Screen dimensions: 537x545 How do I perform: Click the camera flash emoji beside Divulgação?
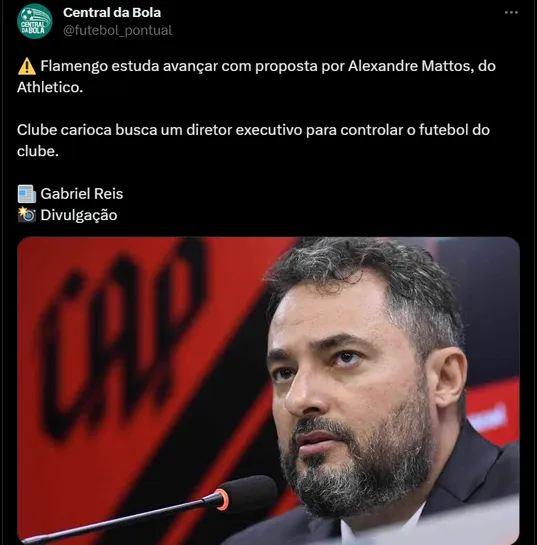[27, 215]
